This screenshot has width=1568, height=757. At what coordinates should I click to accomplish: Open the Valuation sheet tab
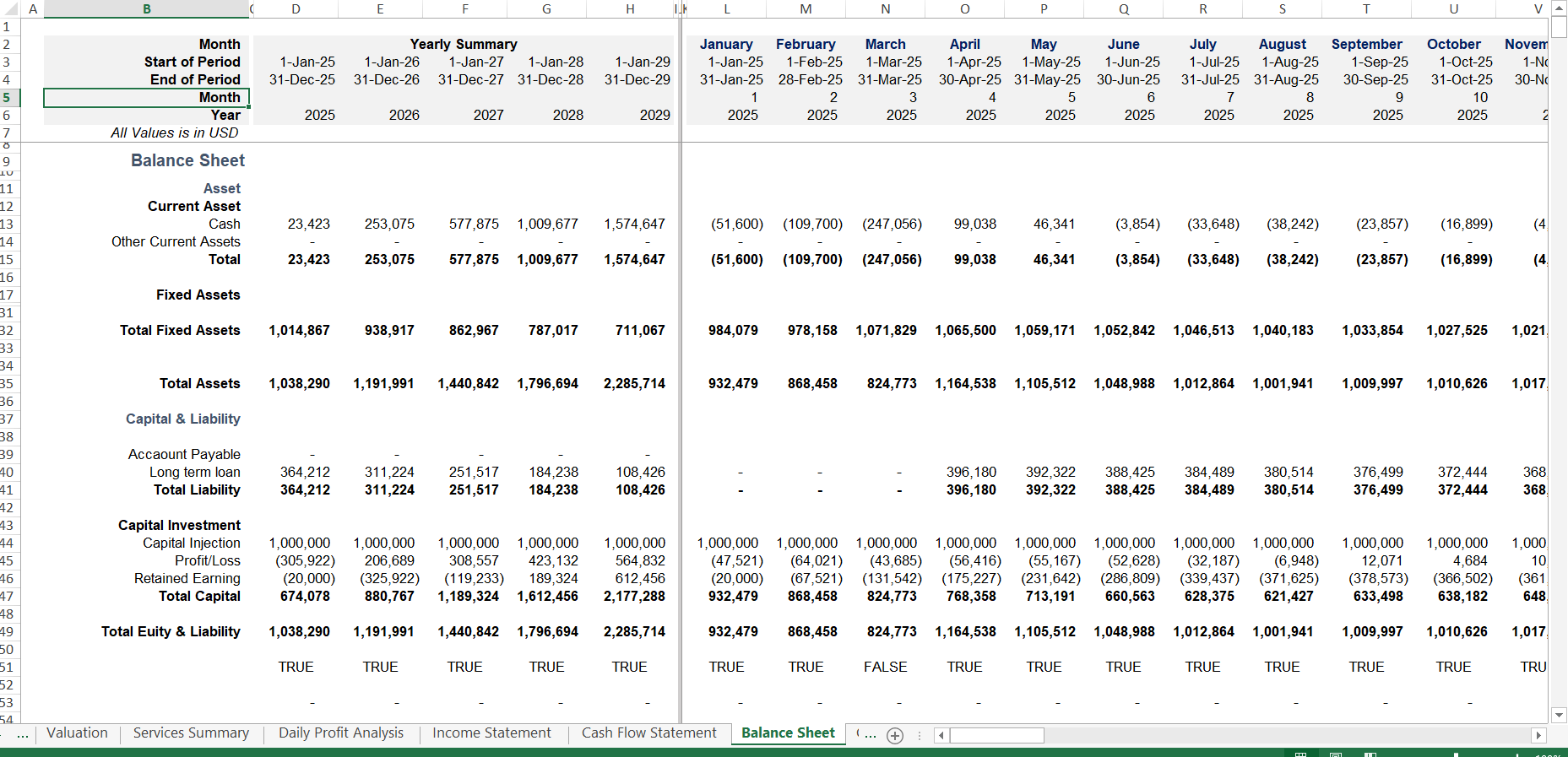coord(77,733)
